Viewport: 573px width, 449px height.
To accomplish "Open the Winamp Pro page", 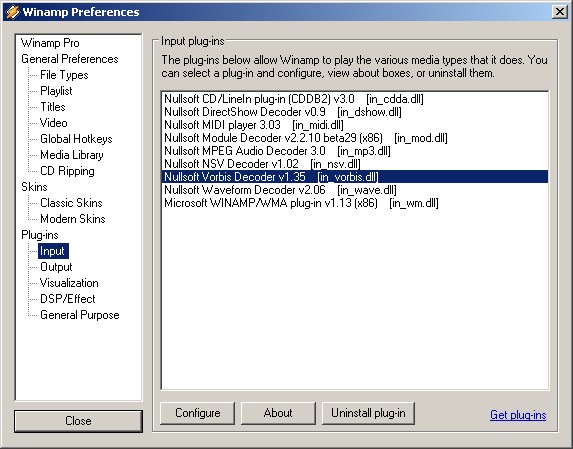I will click(50, 43).
